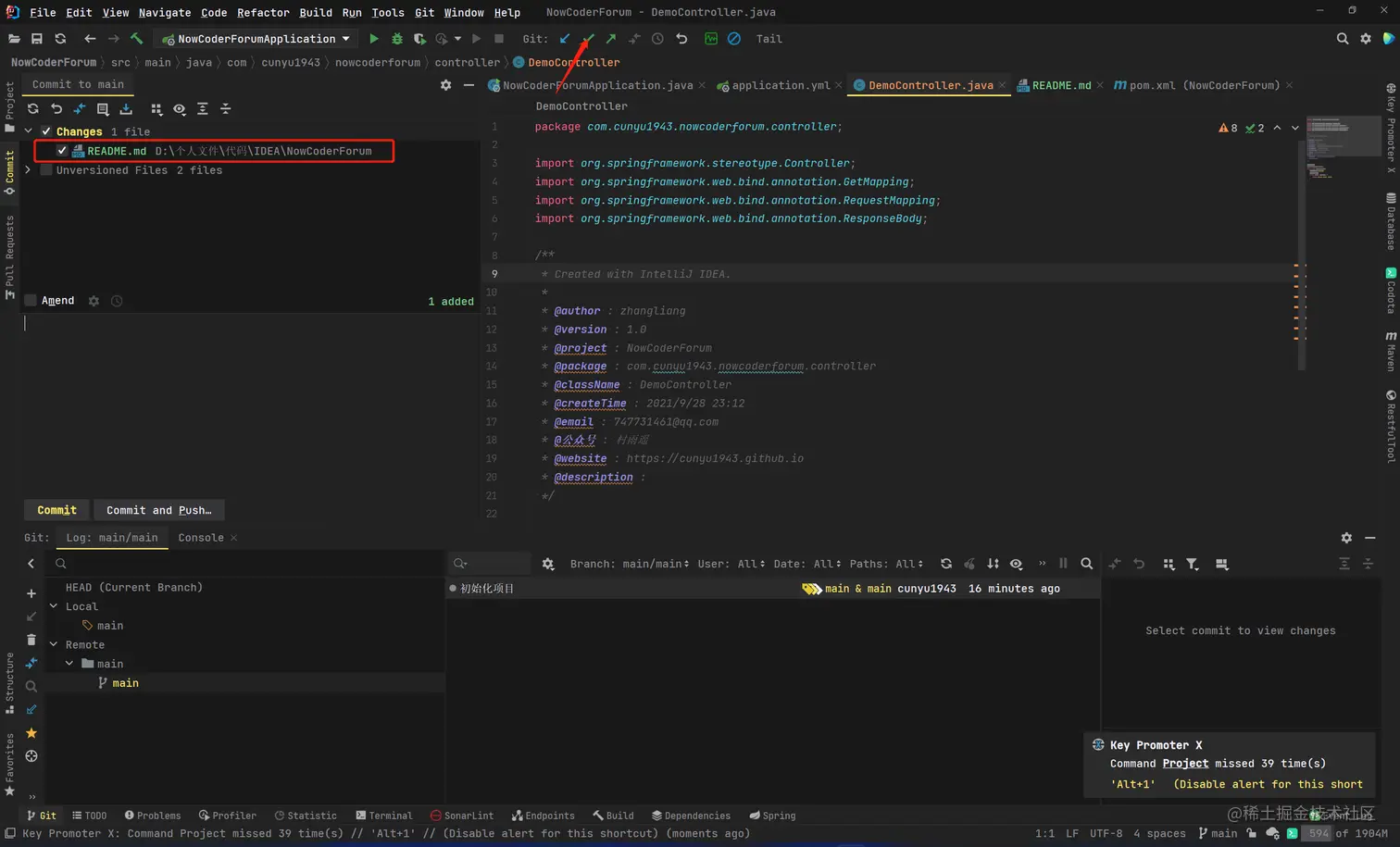Open the Date: All filter dropdown
This screenshot has height=847, width=1400.
[x=807, y=564]
